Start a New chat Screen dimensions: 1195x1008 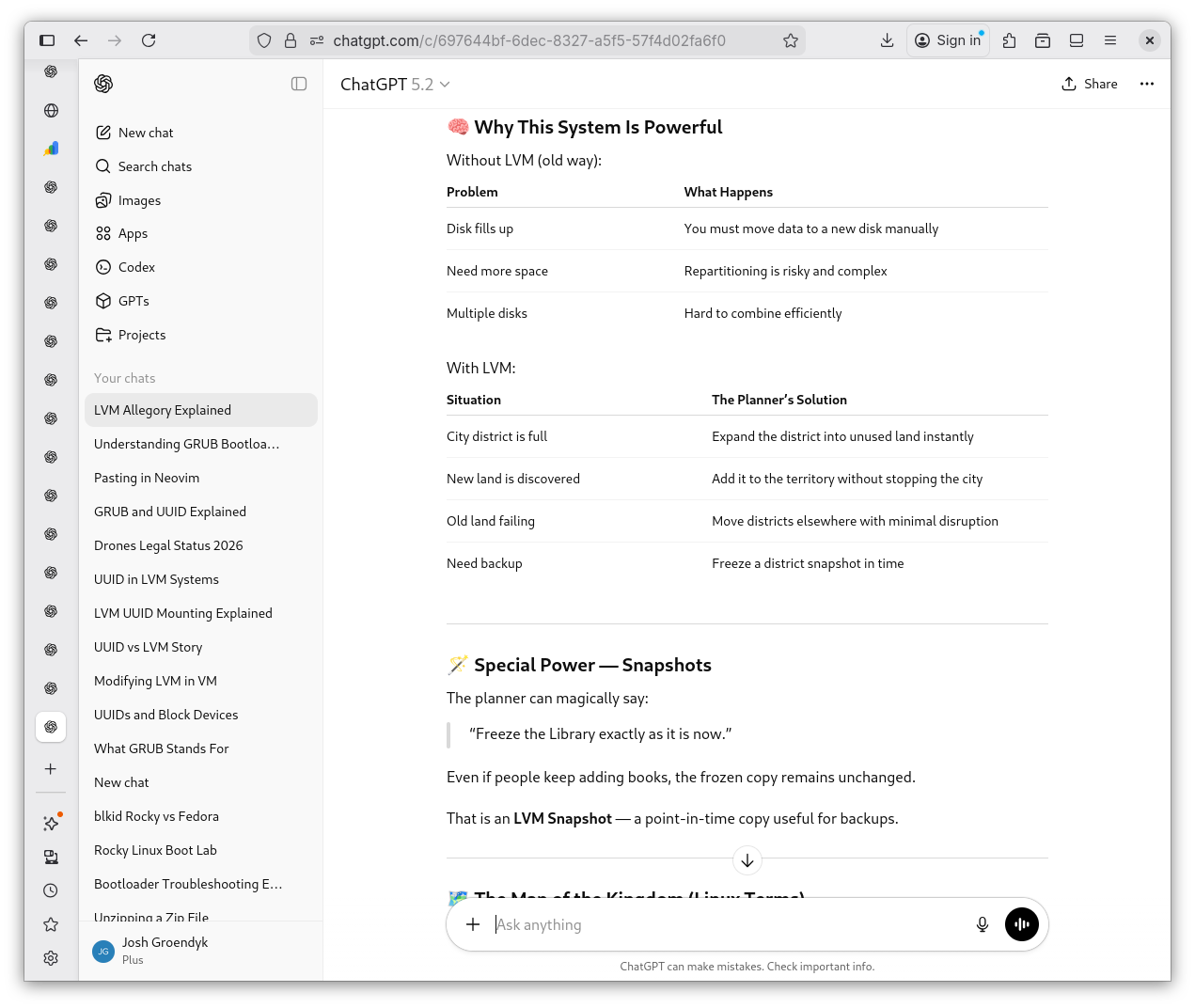pos(146,133)
